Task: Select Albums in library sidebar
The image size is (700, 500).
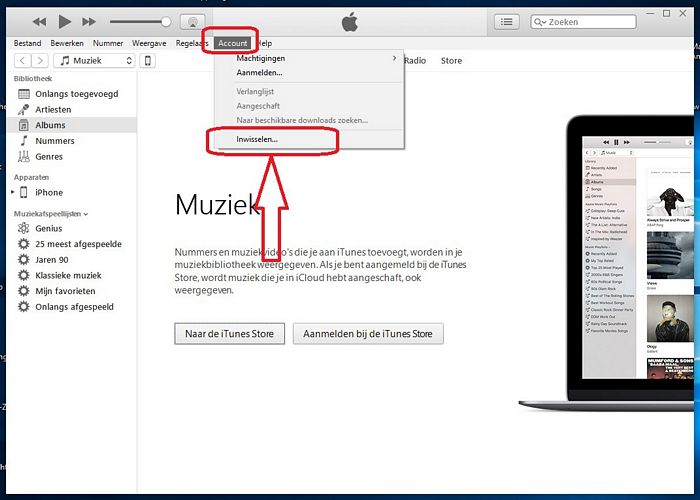Action: click(x=72, y=125)
